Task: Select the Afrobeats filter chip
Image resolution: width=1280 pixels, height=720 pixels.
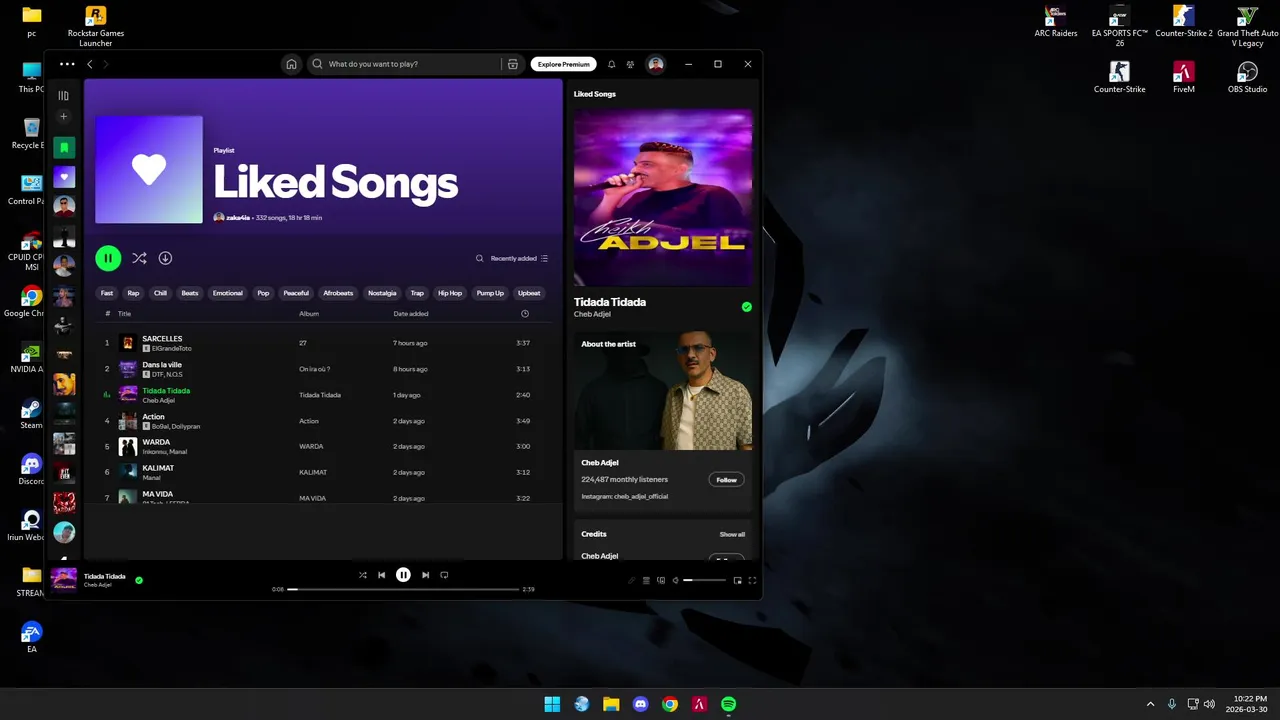Action: pos(338,293)
